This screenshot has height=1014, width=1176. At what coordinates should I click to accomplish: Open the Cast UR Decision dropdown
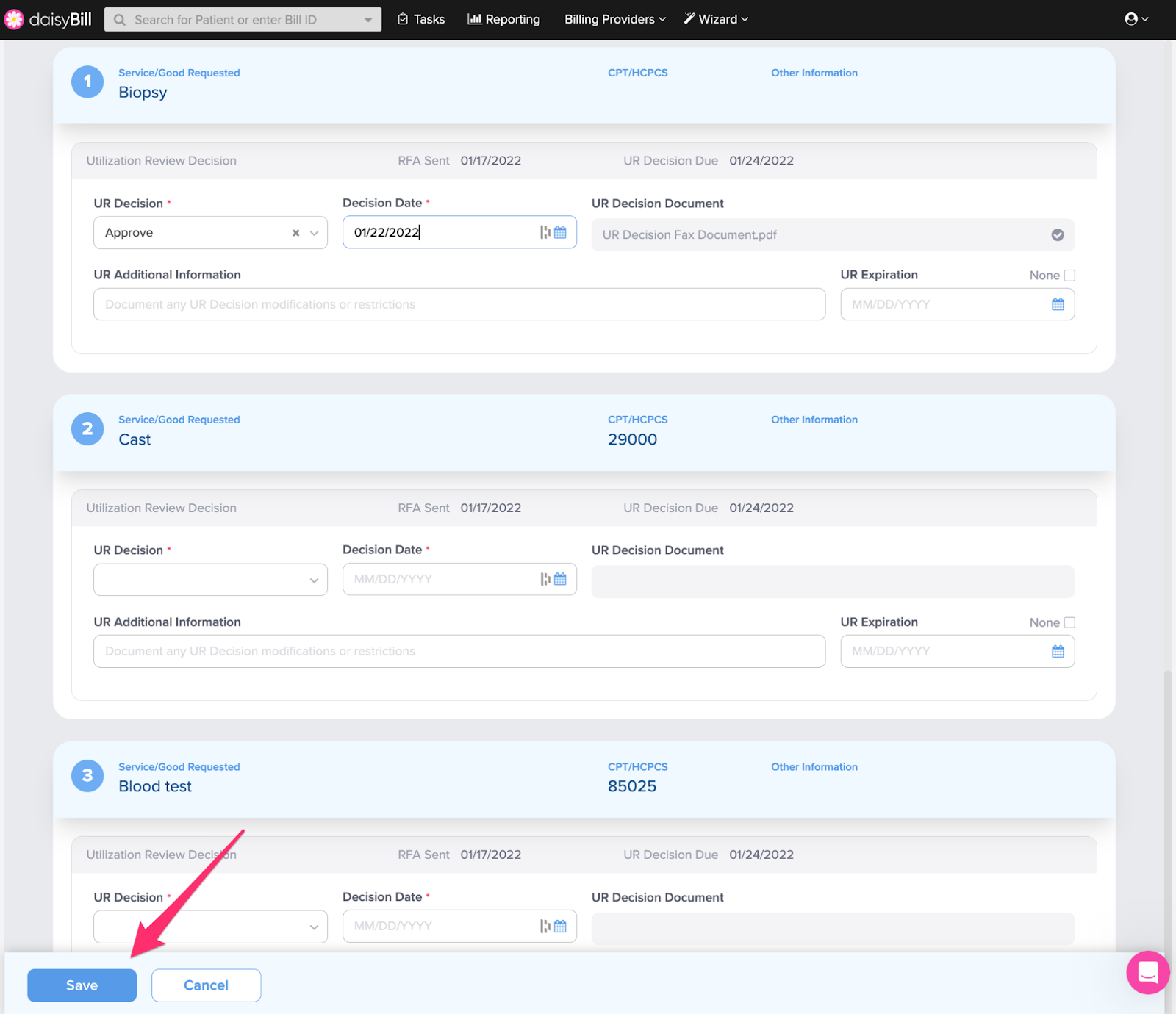click(x=210, y=580)
